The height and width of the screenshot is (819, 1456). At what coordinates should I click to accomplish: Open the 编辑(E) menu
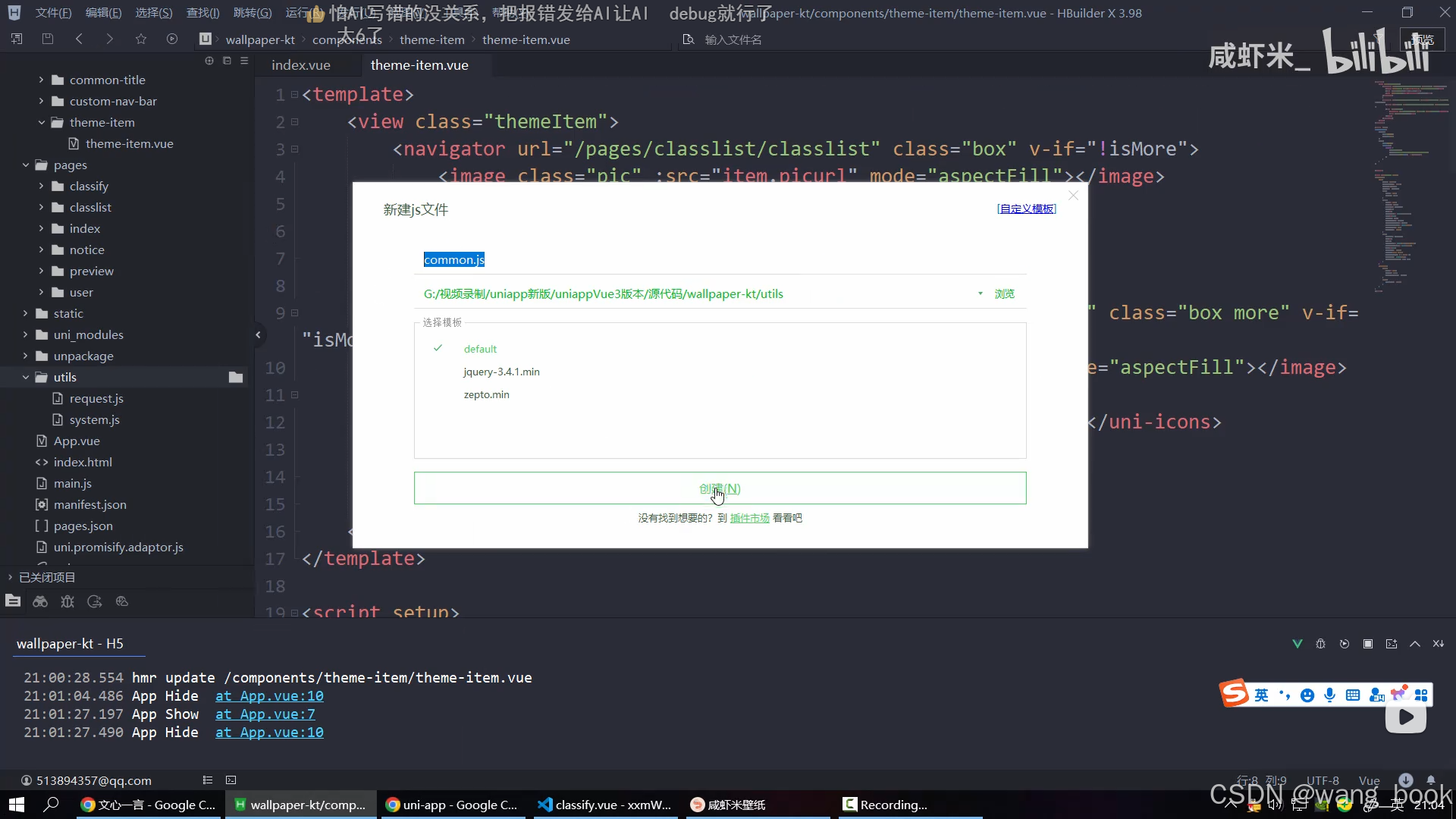click(x=103, y=13)
